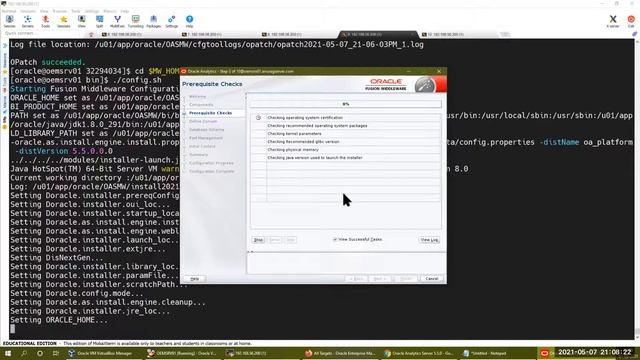
Task: Click the Sessions star icon
Action: 63,21
